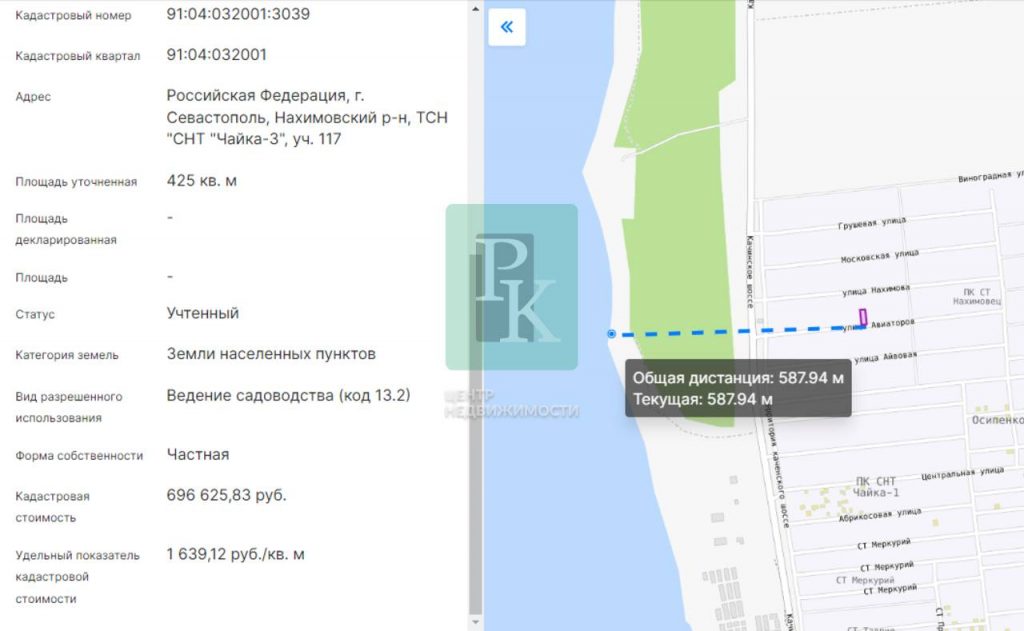Click the улица Нахимова street label

pos(875,290)
